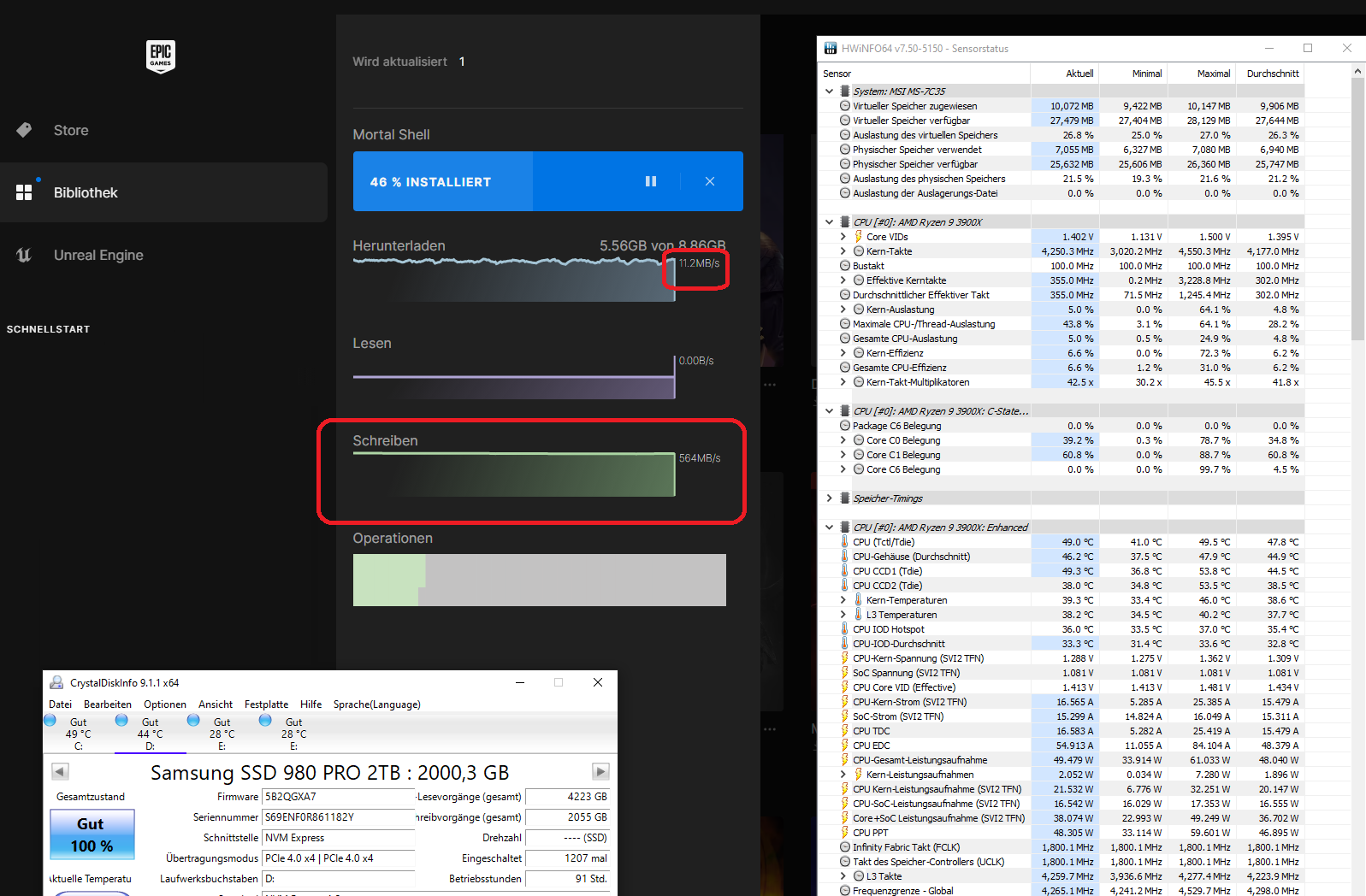Open the Unreal Engine icon
Image resolution: width=1366 pixels, height=896 pixels.
[x=24, y=255]
